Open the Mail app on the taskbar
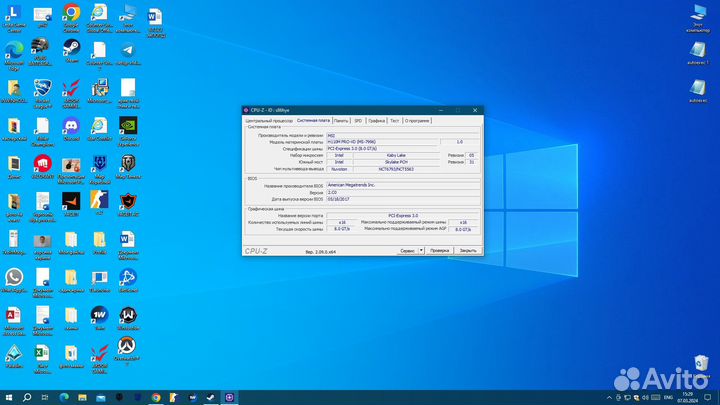 (x=101, y=397)
